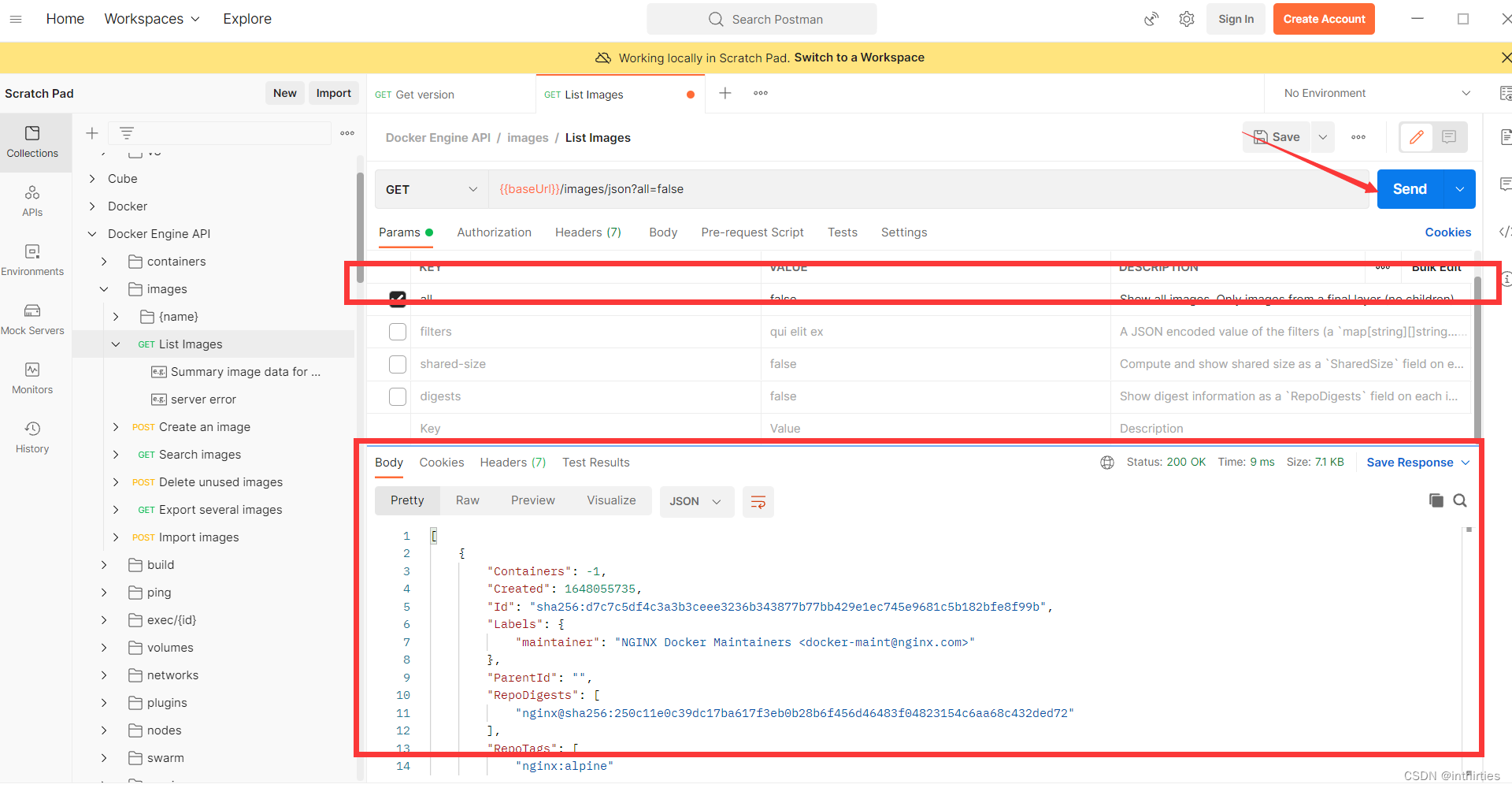Open the Send options dropdown arrow

click(x=1460, y=189)
